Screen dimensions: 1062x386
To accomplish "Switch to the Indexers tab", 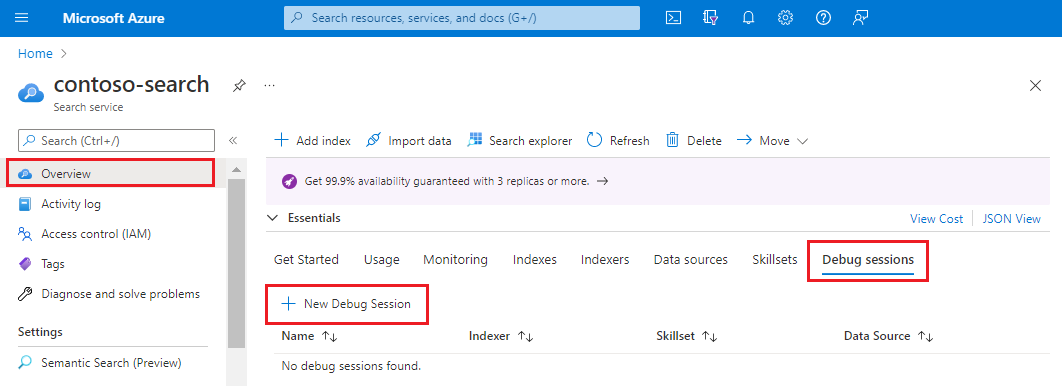I will (x=605, y=259).
